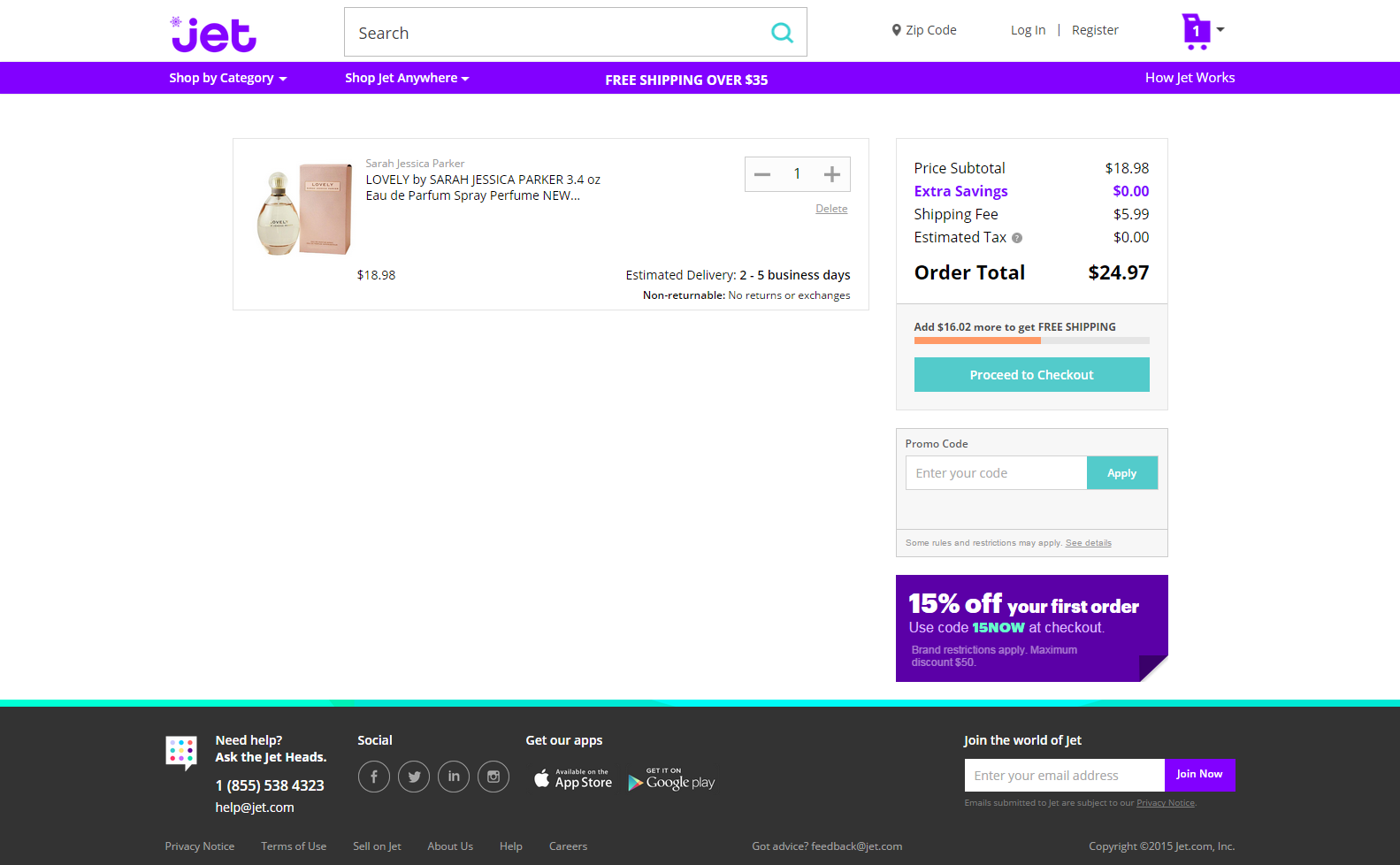This screenshot has height=865, width=1400.
Task: Delete the perfume from cart
Action: [831, 209]
